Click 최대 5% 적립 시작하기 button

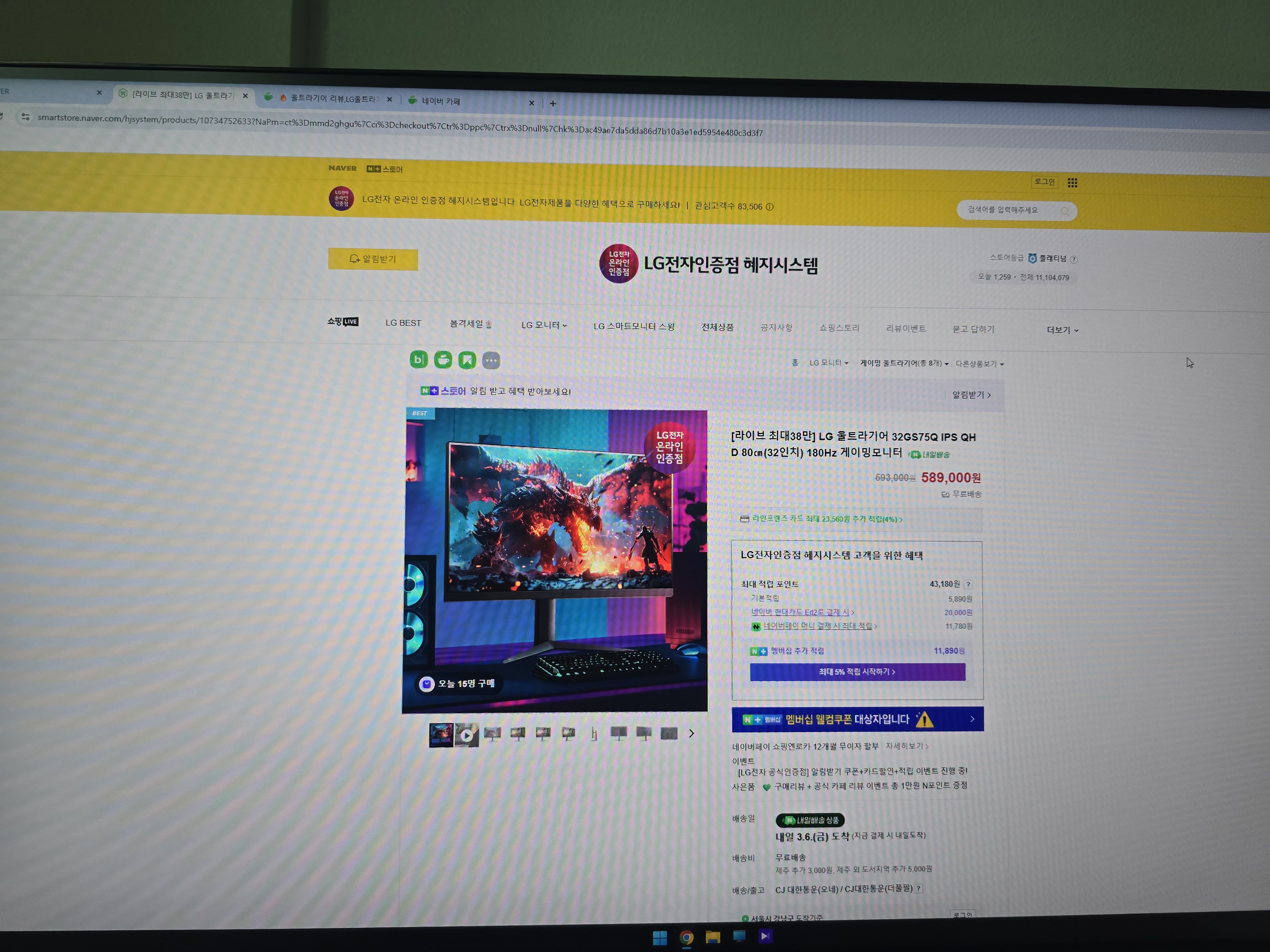tap(857, 672)
